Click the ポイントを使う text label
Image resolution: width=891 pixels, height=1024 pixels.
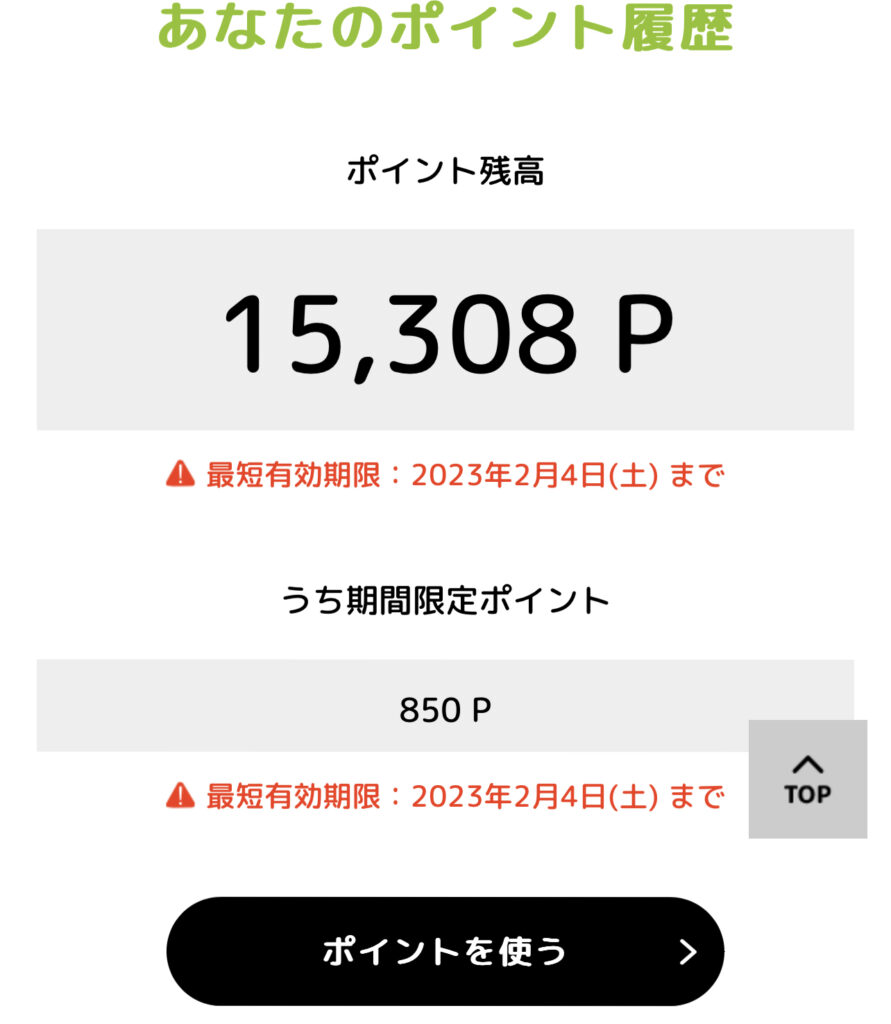tap(444, 951)
